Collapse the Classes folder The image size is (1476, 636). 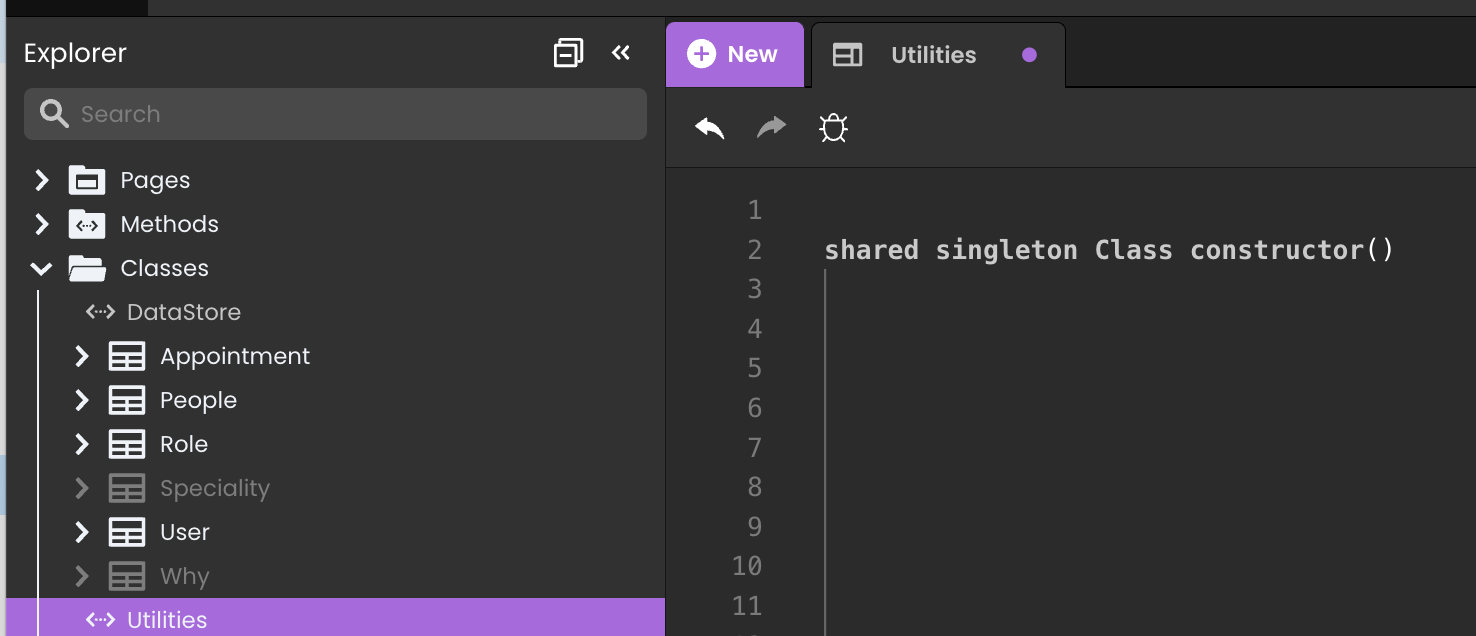pyautogui.click(x=42, y=269)
